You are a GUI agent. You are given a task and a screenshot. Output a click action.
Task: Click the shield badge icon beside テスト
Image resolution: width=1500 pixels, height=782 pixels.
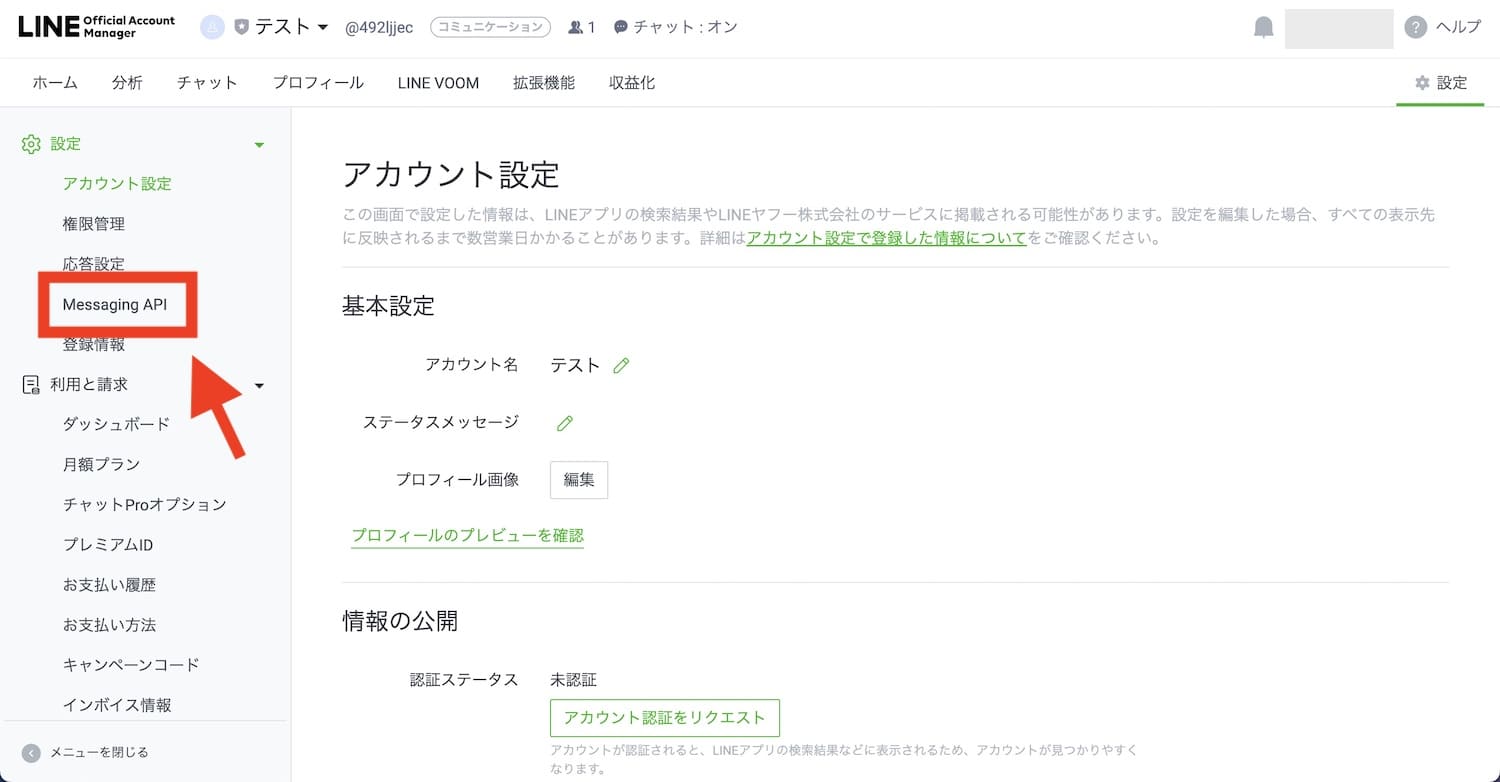coord(241,27)
